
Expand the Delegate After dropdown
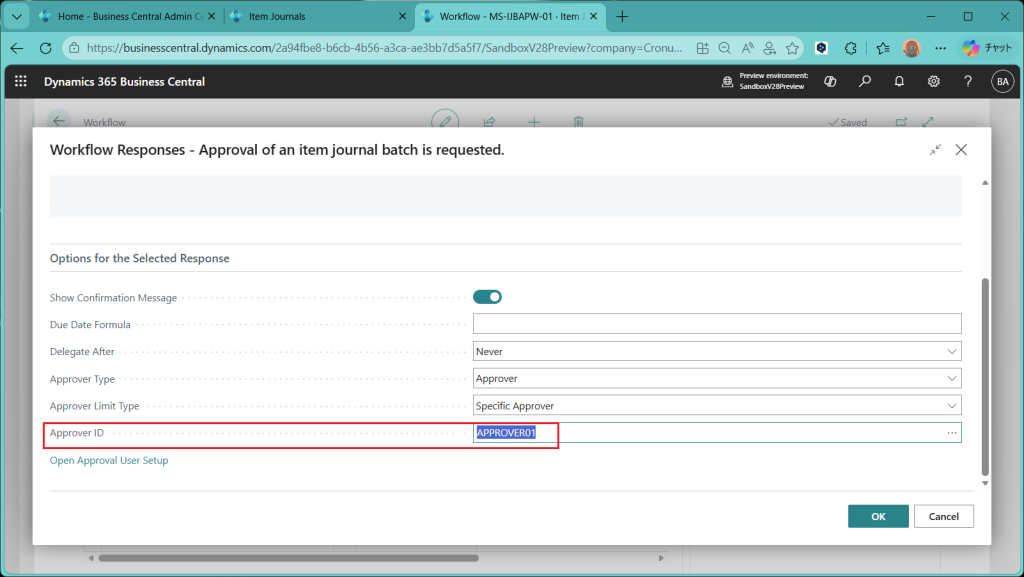coord(950,352)
